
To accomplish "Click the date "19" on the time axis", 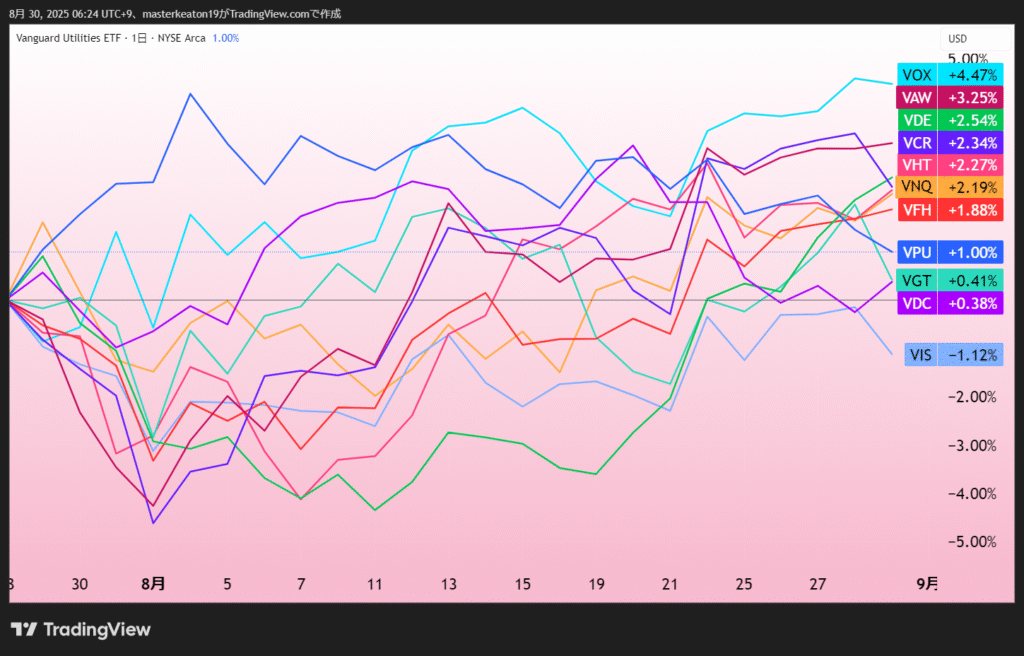I will click(x=596, y=583).
